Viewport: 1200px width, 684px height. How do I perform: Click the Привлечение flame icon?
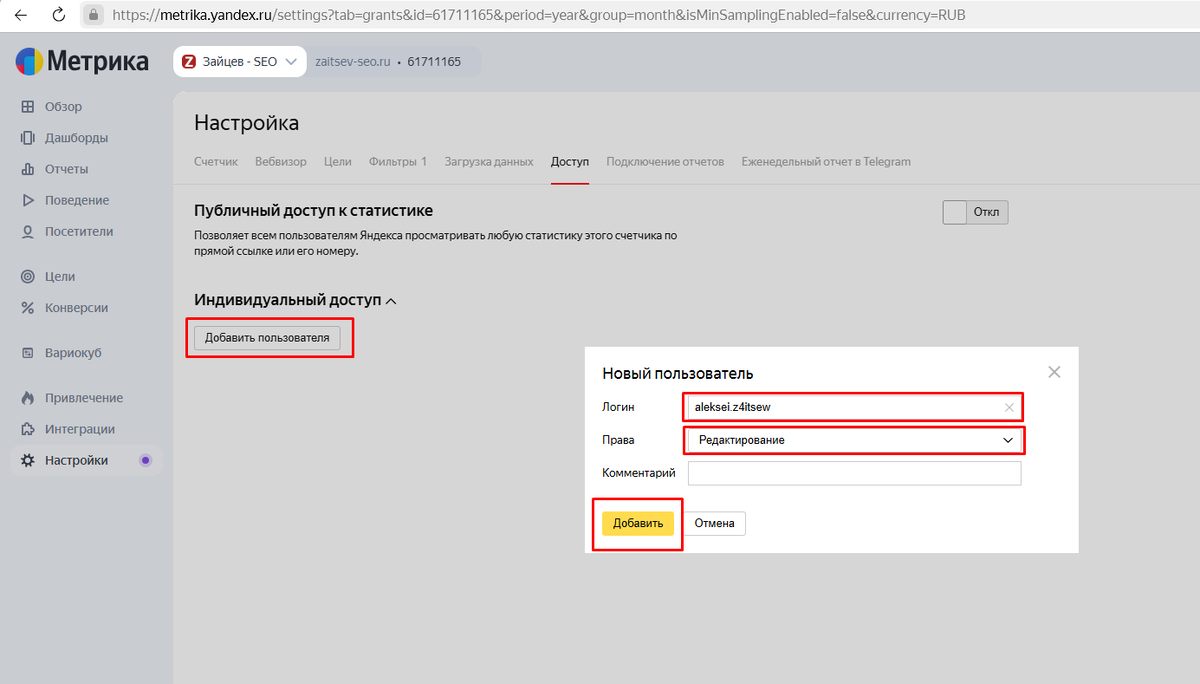(x=28, y=398)
